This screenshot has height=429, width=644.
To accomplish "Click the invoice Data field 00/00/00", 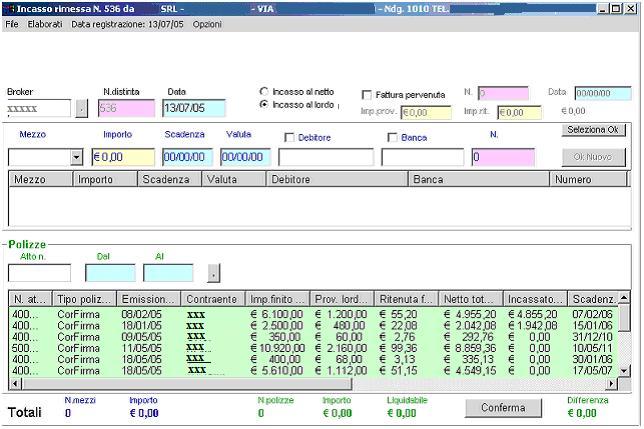I will 603,93.
